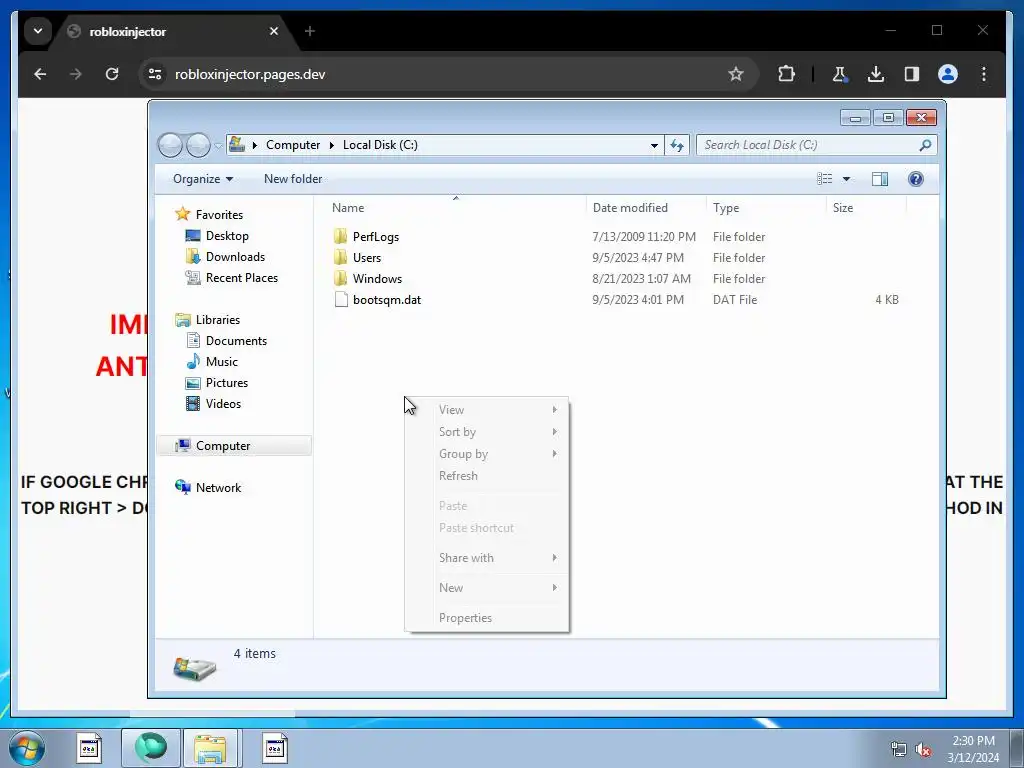View site information icon in address bar
The width and height of the screenshot is (1024, 768).
pos(155,74)
